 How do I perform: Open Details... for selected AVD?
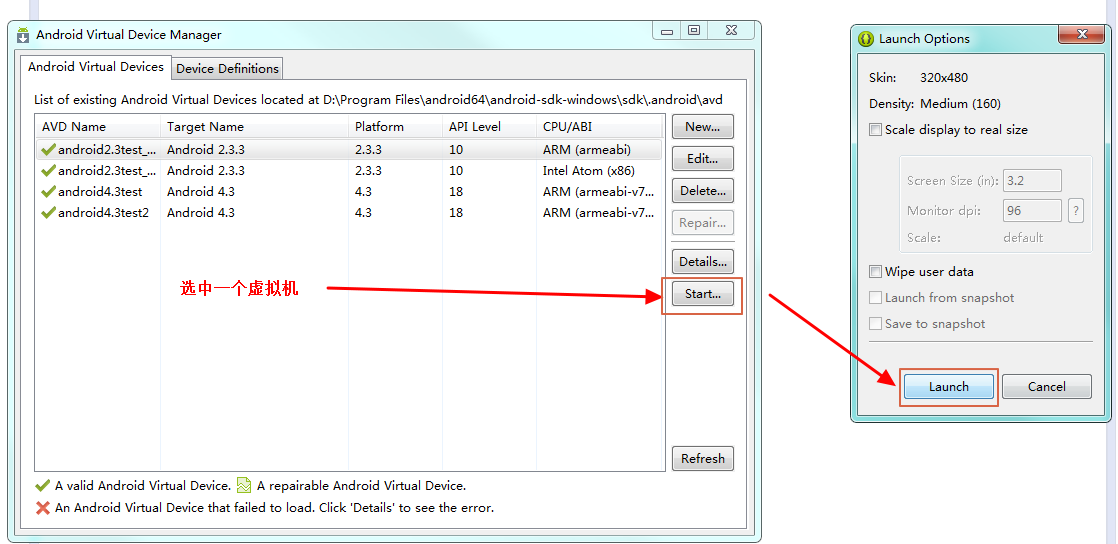pyautogui.click(x=702, y=262)
